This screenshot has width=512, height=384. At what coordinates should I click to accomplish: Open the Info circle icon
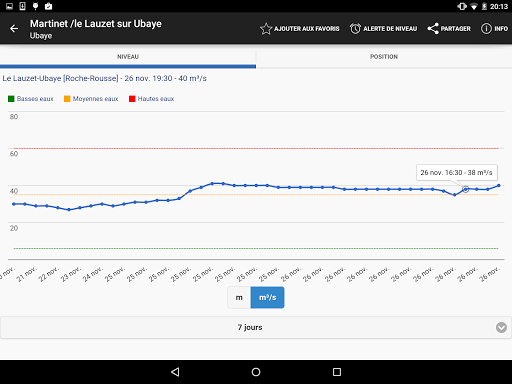486,29
